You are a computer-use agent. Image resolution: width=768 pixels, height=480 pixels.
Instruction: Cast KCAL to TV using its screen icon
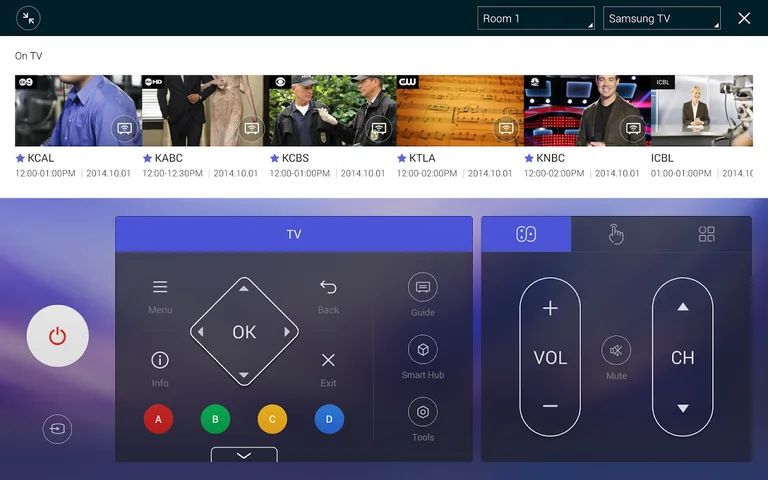124,129
